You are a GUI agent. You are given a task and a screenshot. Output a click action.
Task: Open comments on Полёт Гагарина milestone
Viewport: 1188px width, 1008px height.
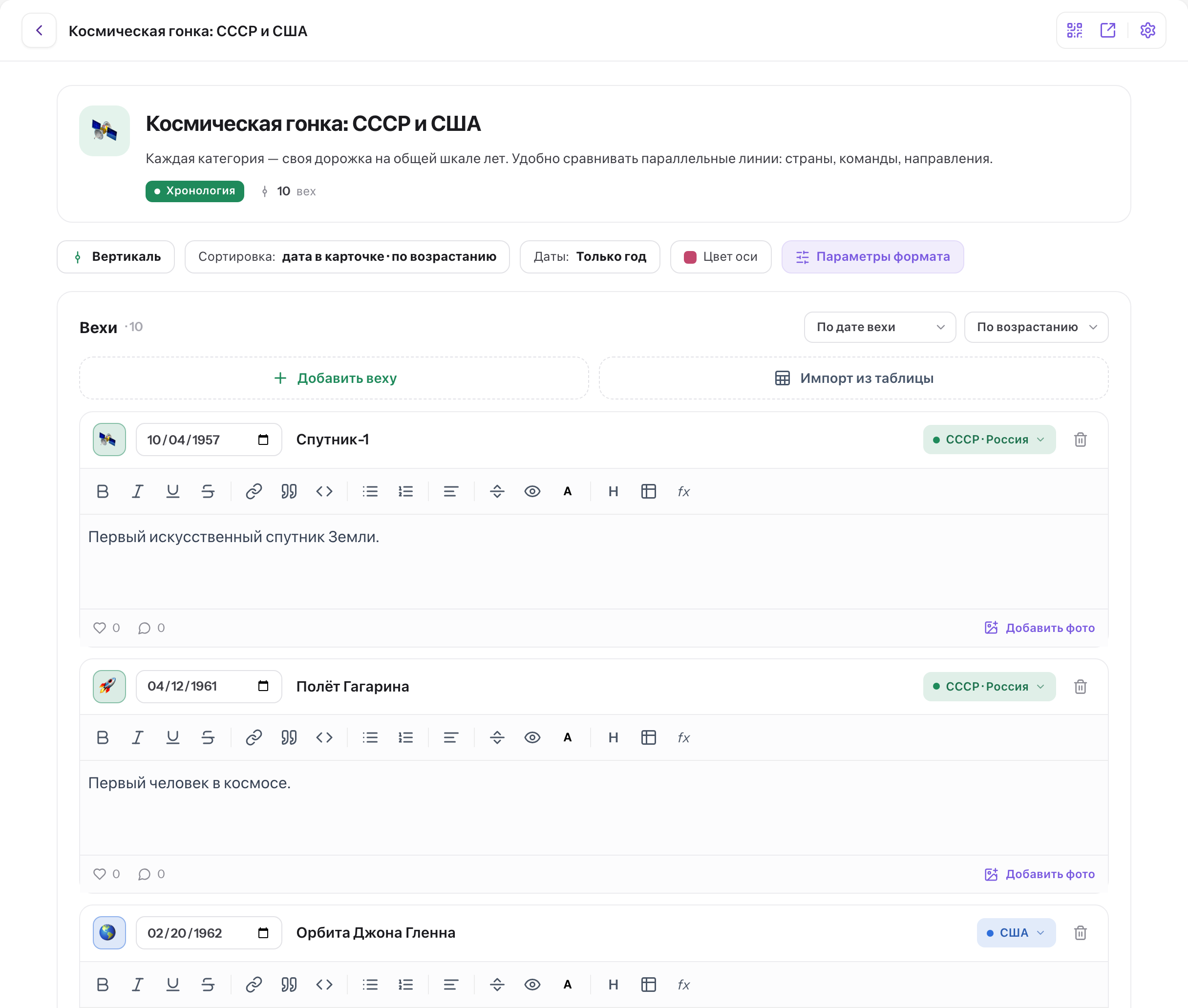coord(151,874)
